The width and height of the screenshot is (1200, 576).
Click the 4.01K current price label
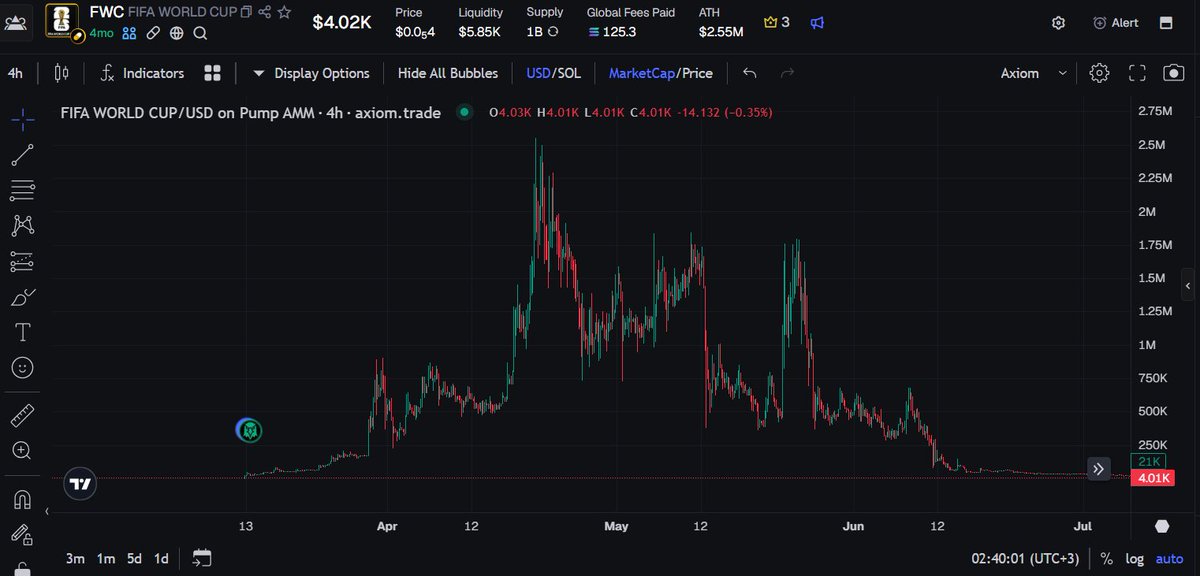click(1152, 478)
